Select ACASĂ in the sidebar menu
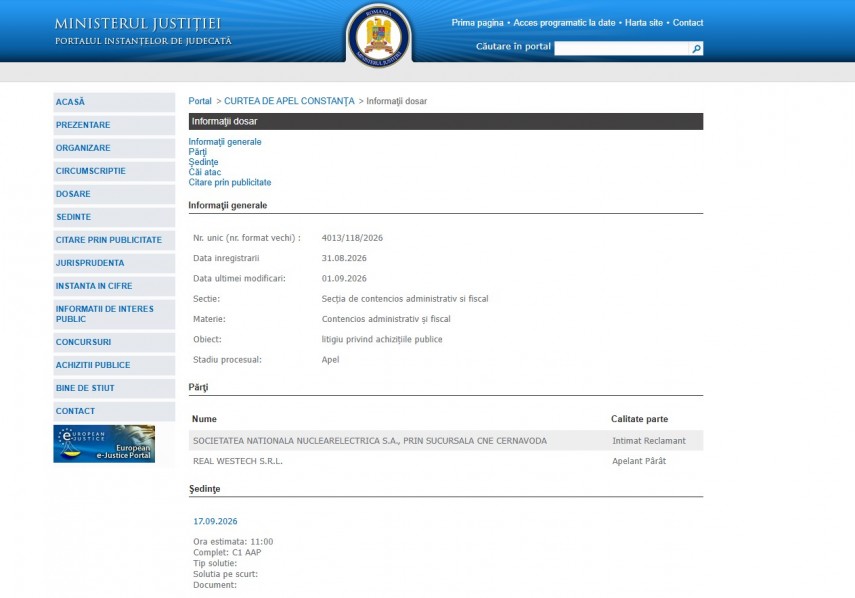Viewport: 855px width, 598px height. [114, 102]
